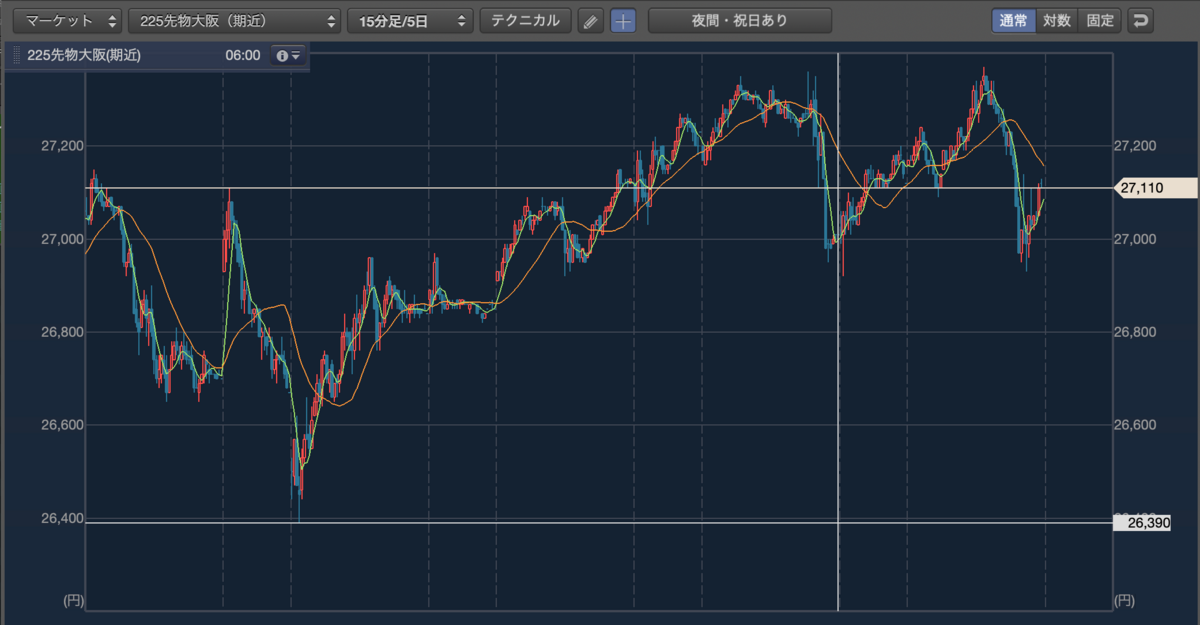Click the vertical crosshair line on chart

point(838,330)
